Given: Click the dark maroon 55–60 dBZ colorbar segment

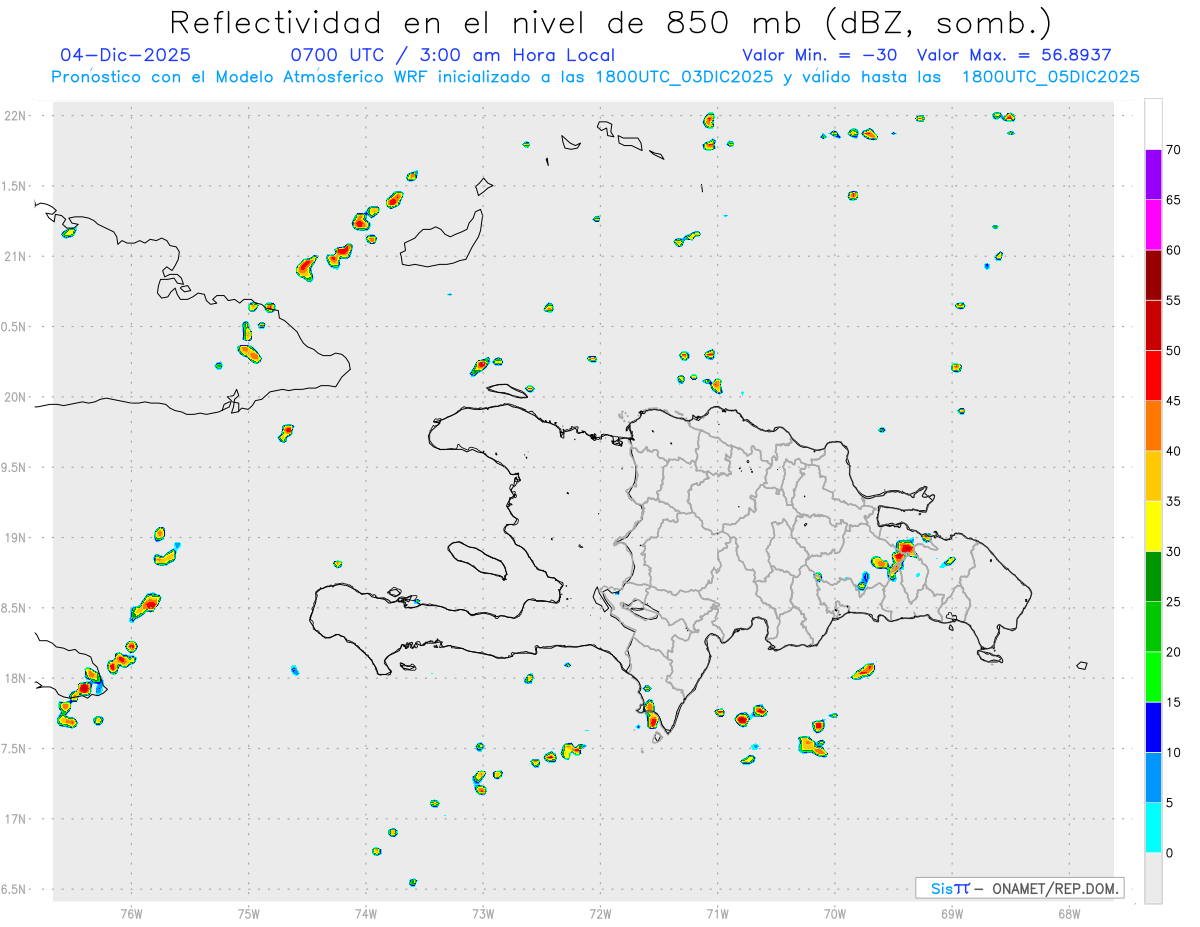Looking at the screenshot, I should (1153, 275).
